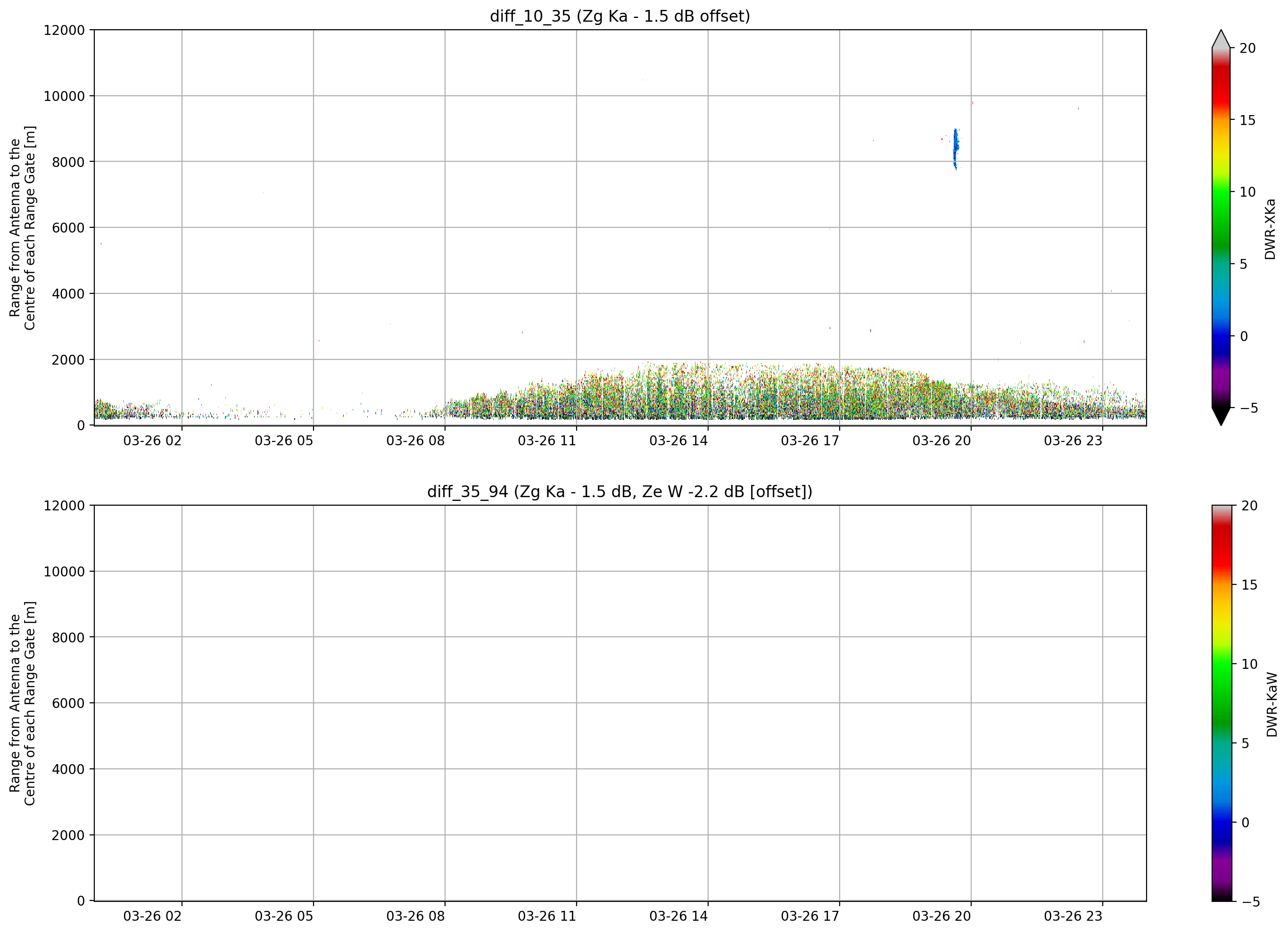
Task: Click the 03-26 02 label under top plot
Action: (152, 441)
